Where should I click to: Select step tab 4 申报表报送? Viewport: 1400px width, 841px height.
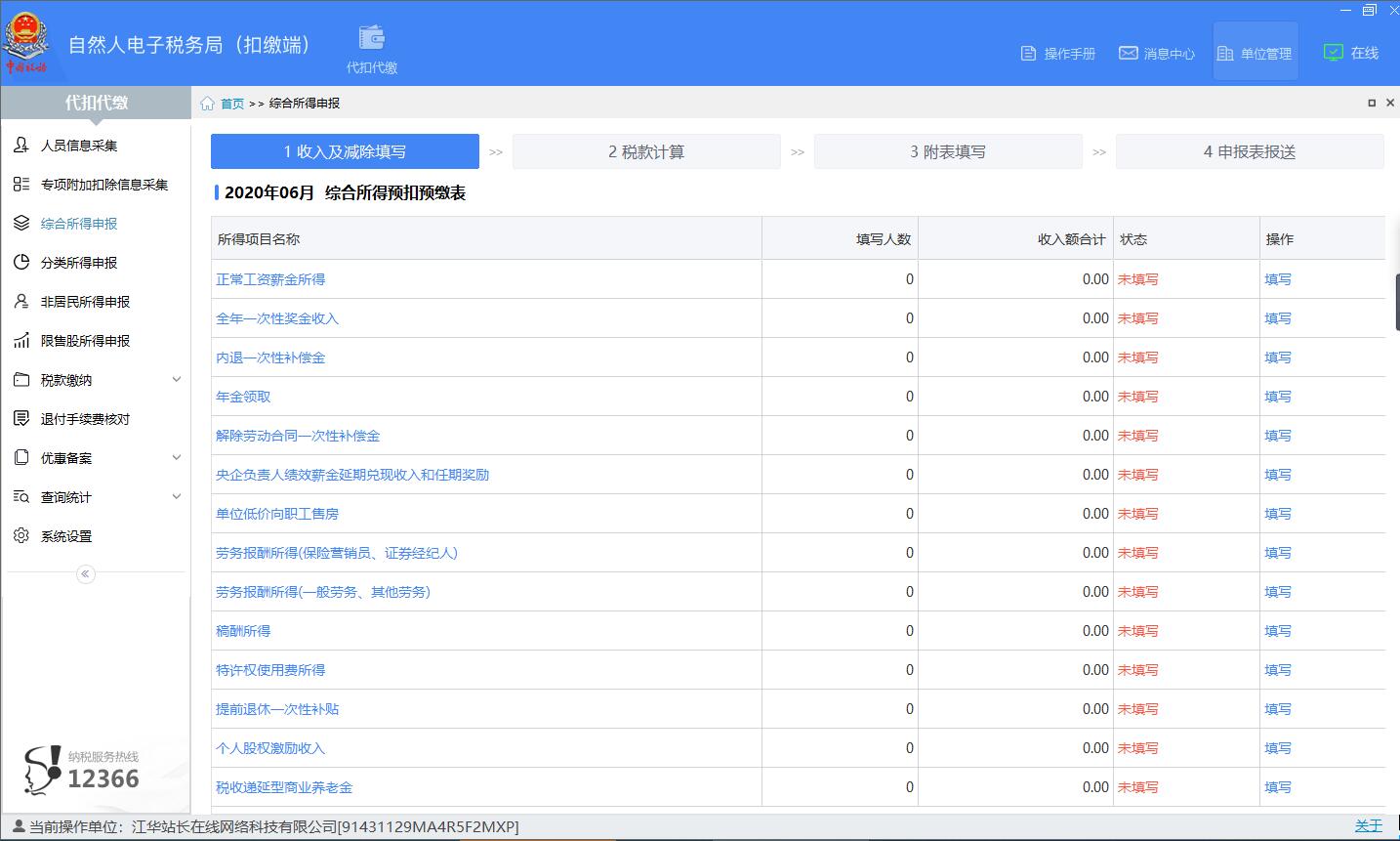tap(1250, 151)
